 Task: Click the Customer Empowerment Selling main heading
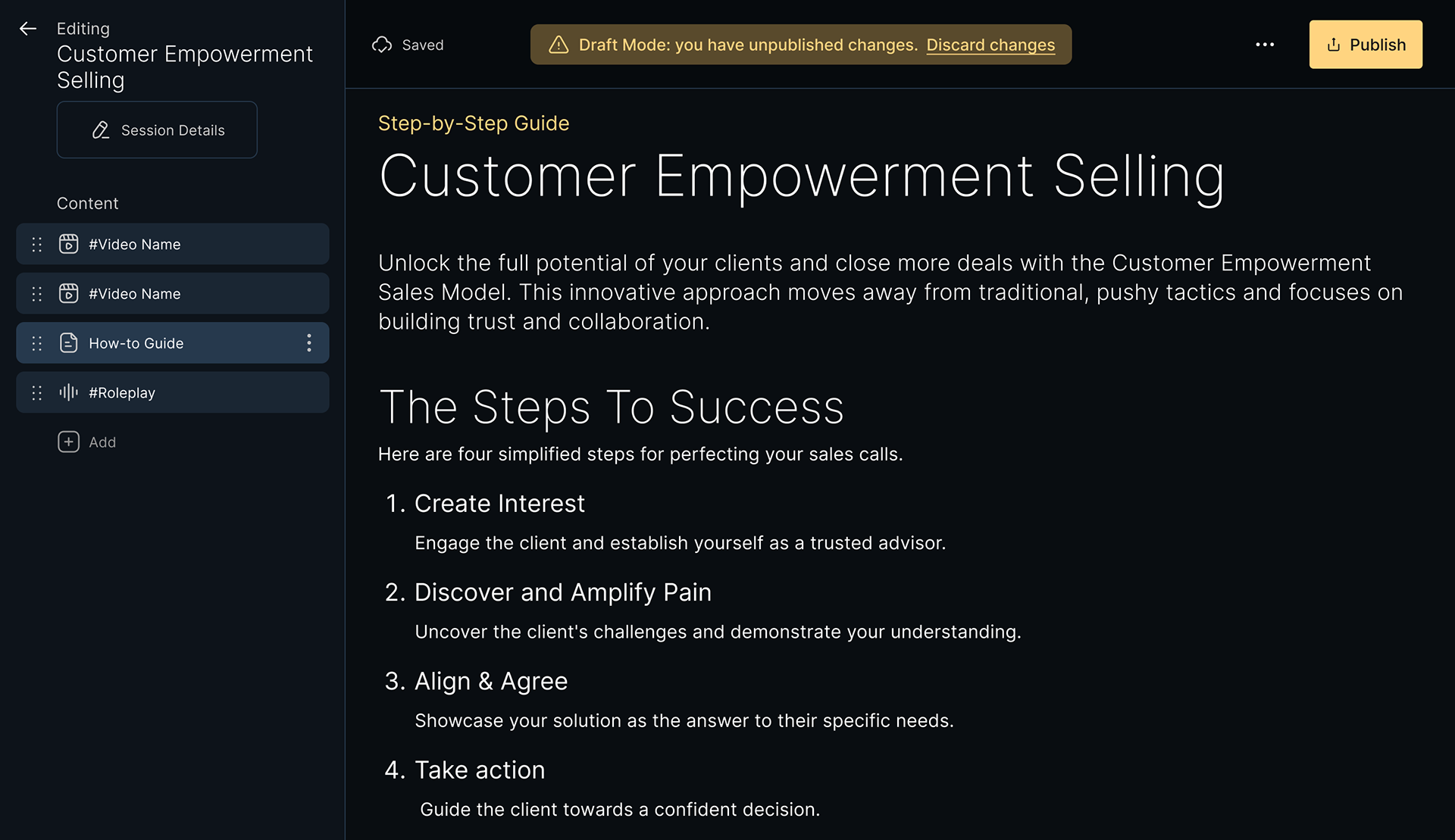tap(801, 176)
